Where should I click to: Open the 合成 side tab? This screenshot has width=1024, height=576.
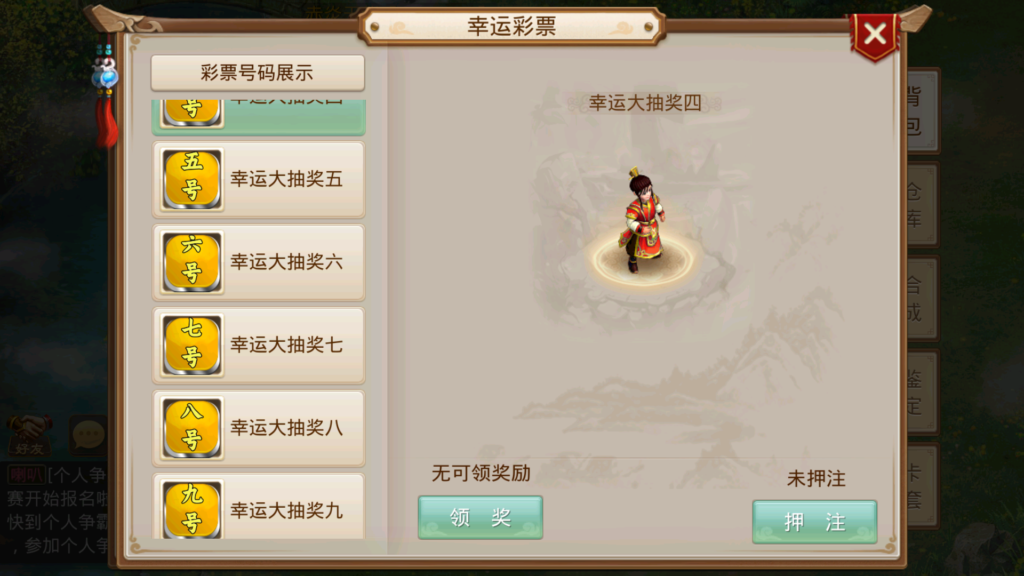click(x=921, y=298)
